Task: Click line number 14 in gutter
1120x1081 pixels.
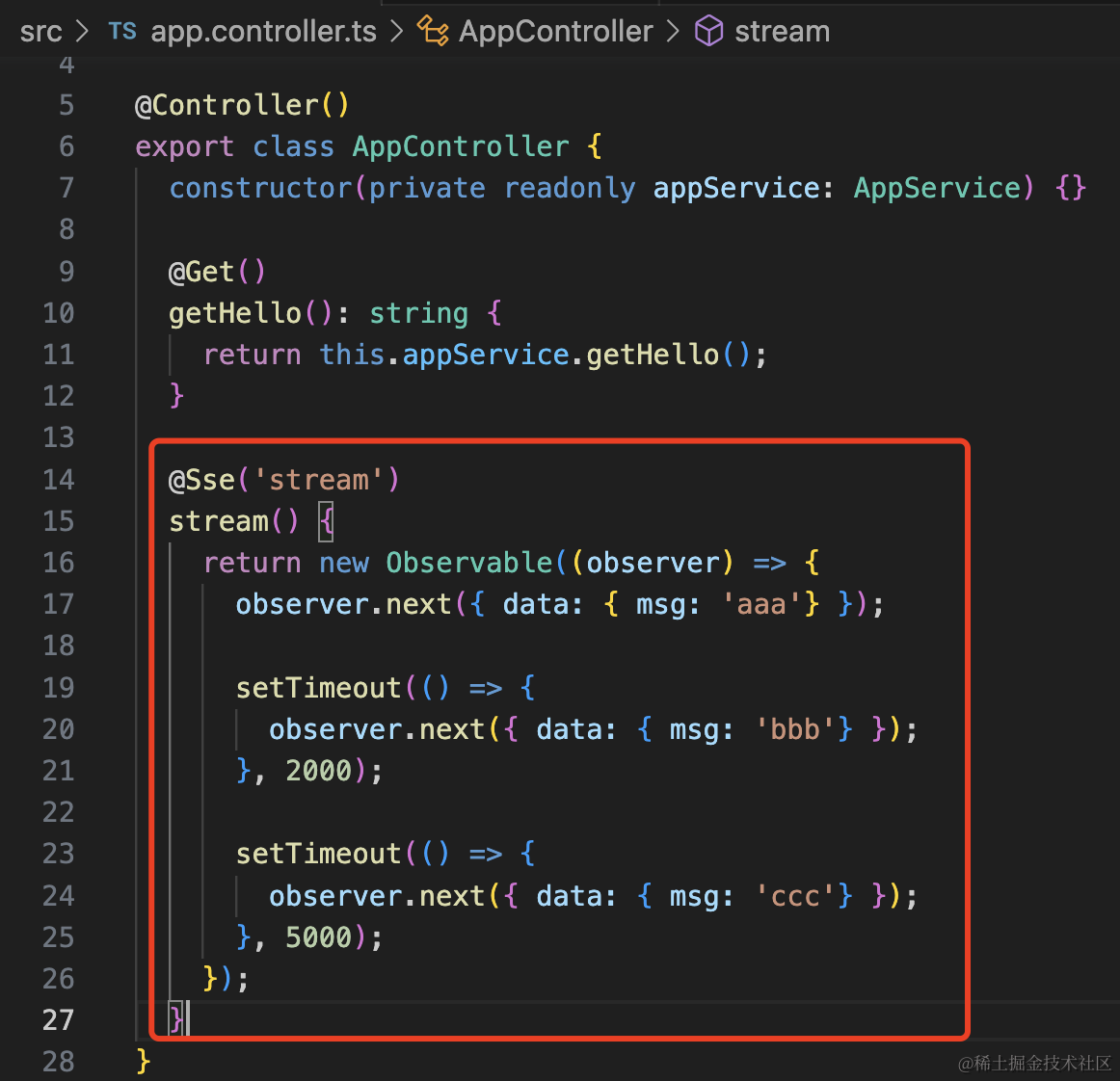Action: (59, 479)
